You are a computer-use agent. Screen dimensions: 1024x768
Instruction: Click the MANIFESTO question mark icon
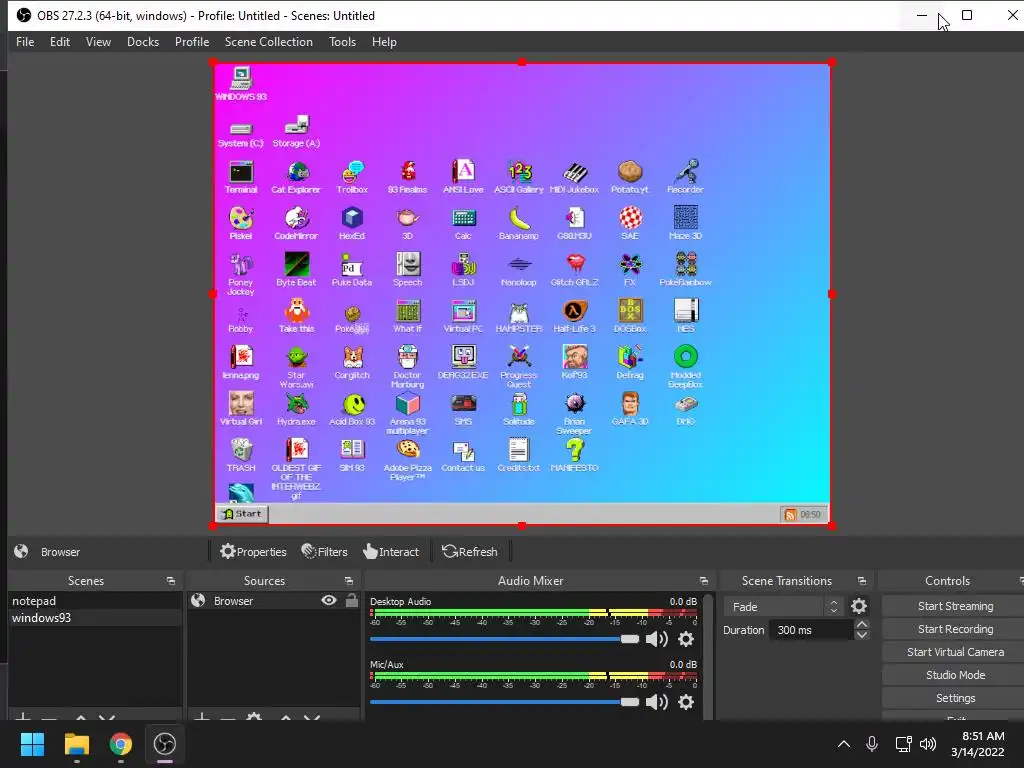coord(575,450)
